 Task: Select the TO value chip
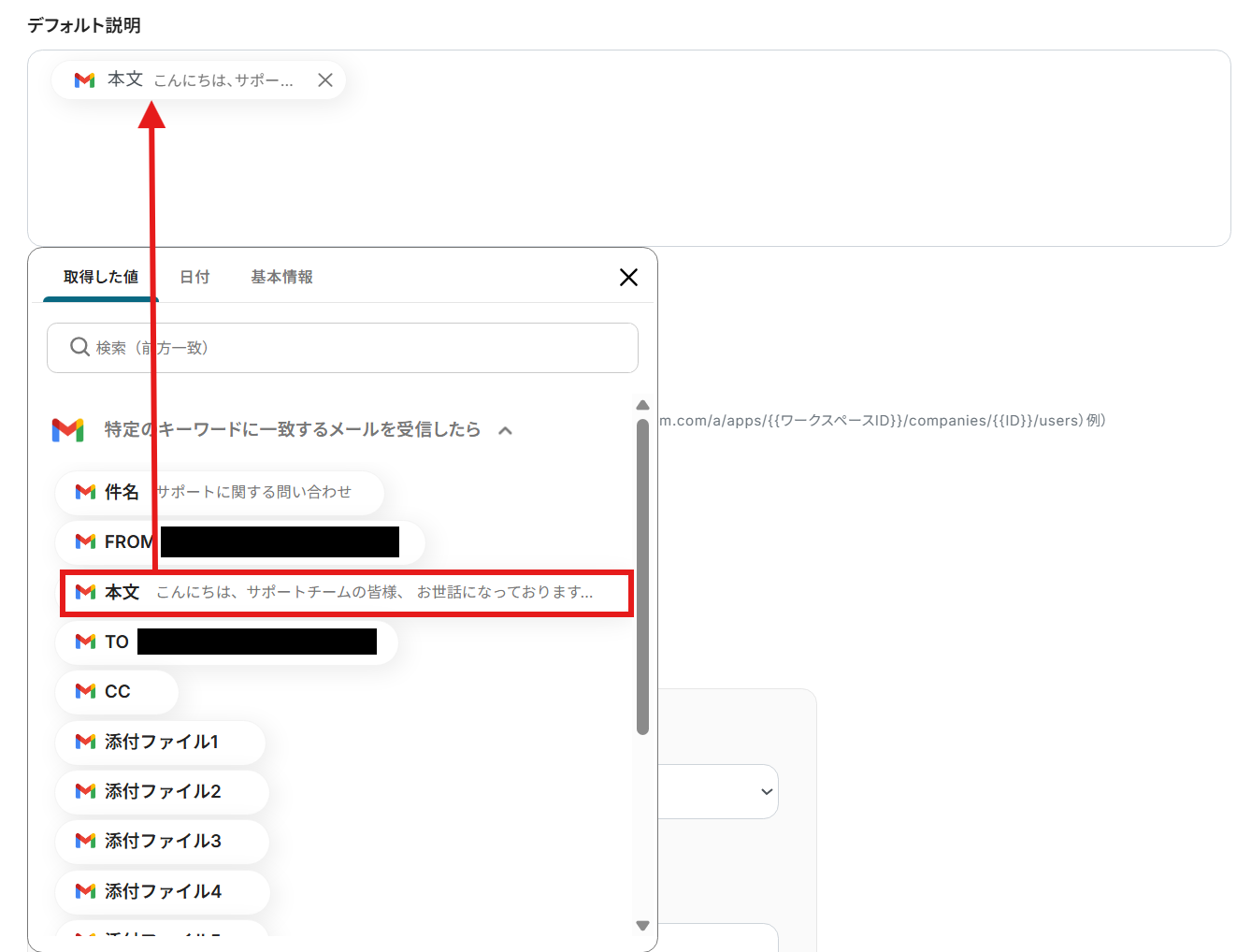coord(227,642)
